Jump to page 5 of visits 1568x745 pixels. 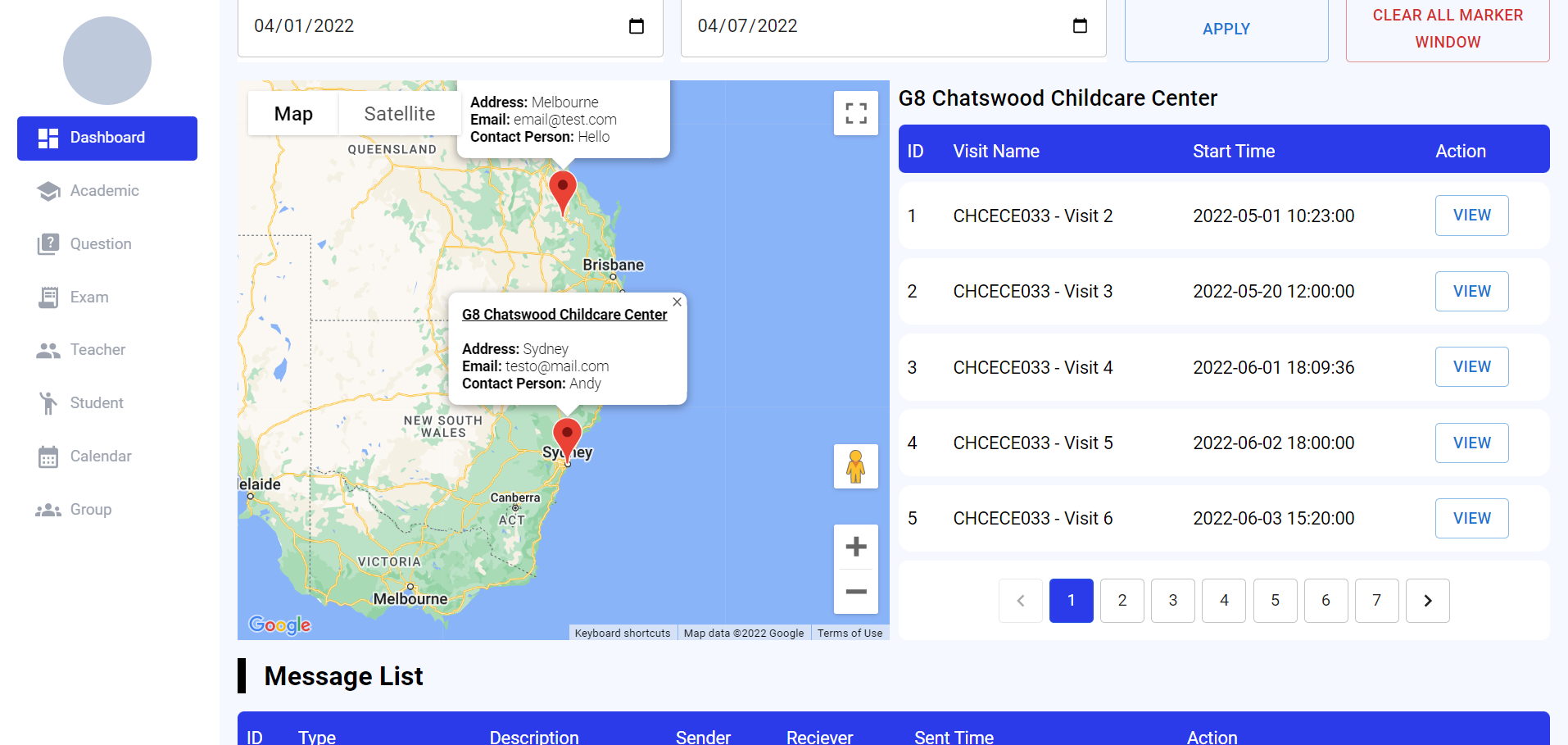[1275, 601]
